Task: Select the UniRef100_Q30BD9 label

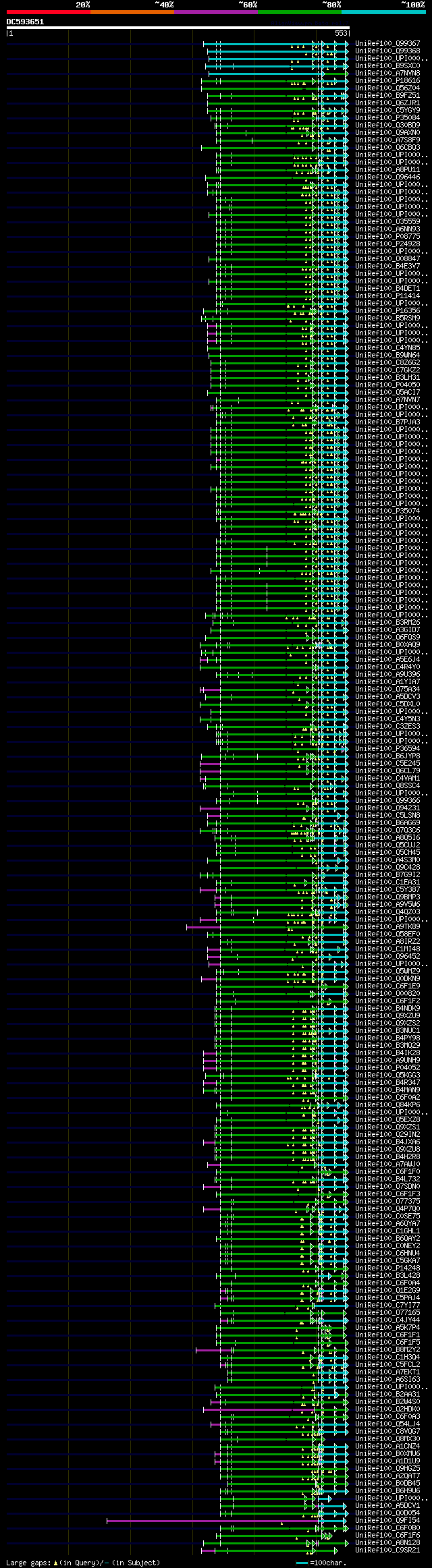Action: pos(387,125)
